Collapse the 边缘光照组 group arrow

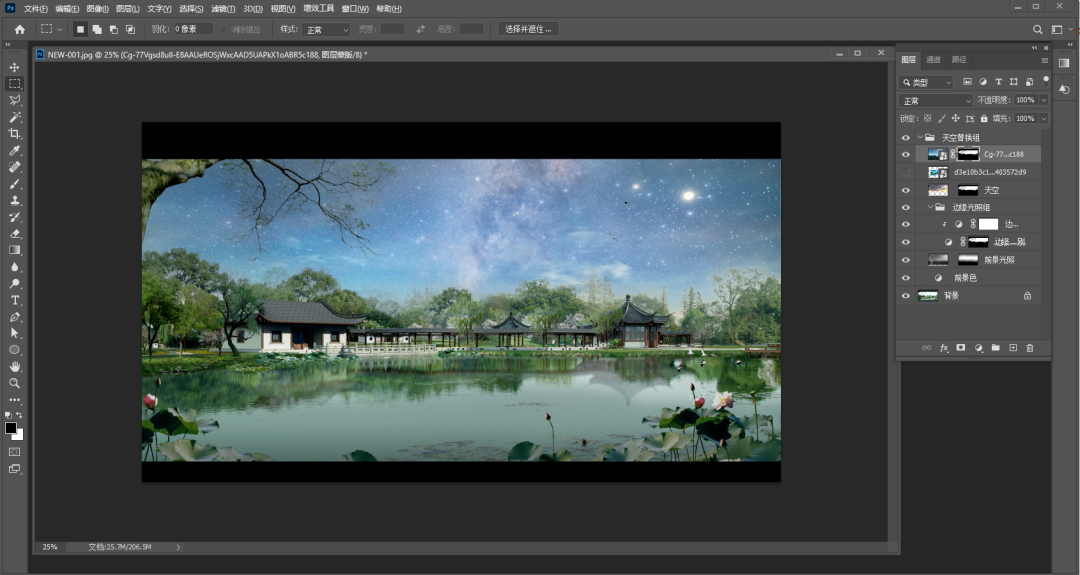931,207
